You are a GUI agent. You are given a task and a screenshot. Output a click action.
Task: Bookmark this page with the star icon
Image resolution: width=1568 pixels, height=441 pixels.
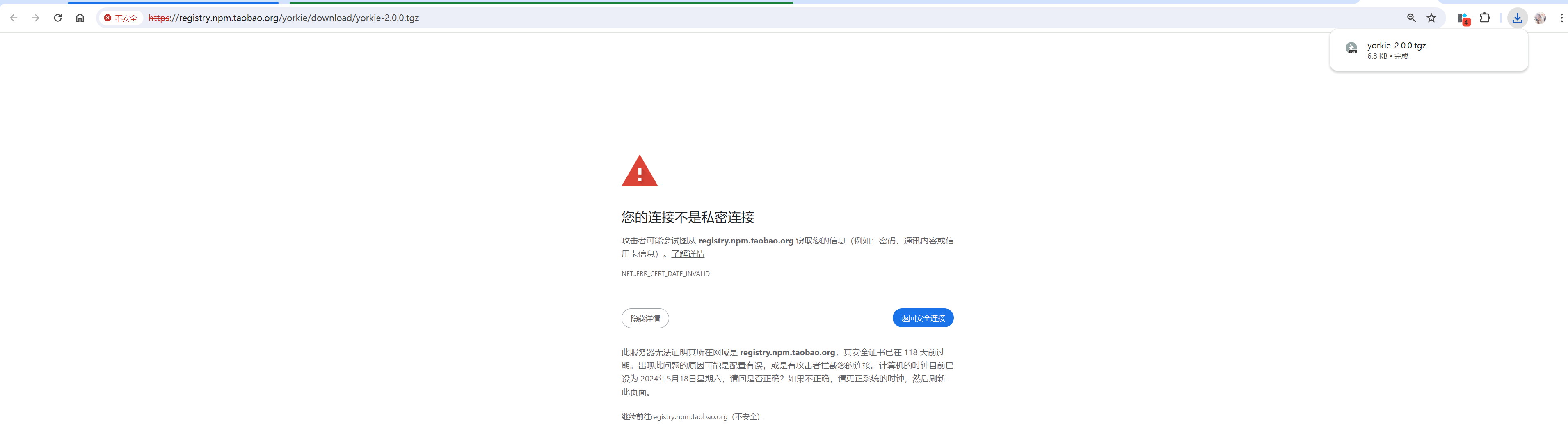pos(1432,18)
